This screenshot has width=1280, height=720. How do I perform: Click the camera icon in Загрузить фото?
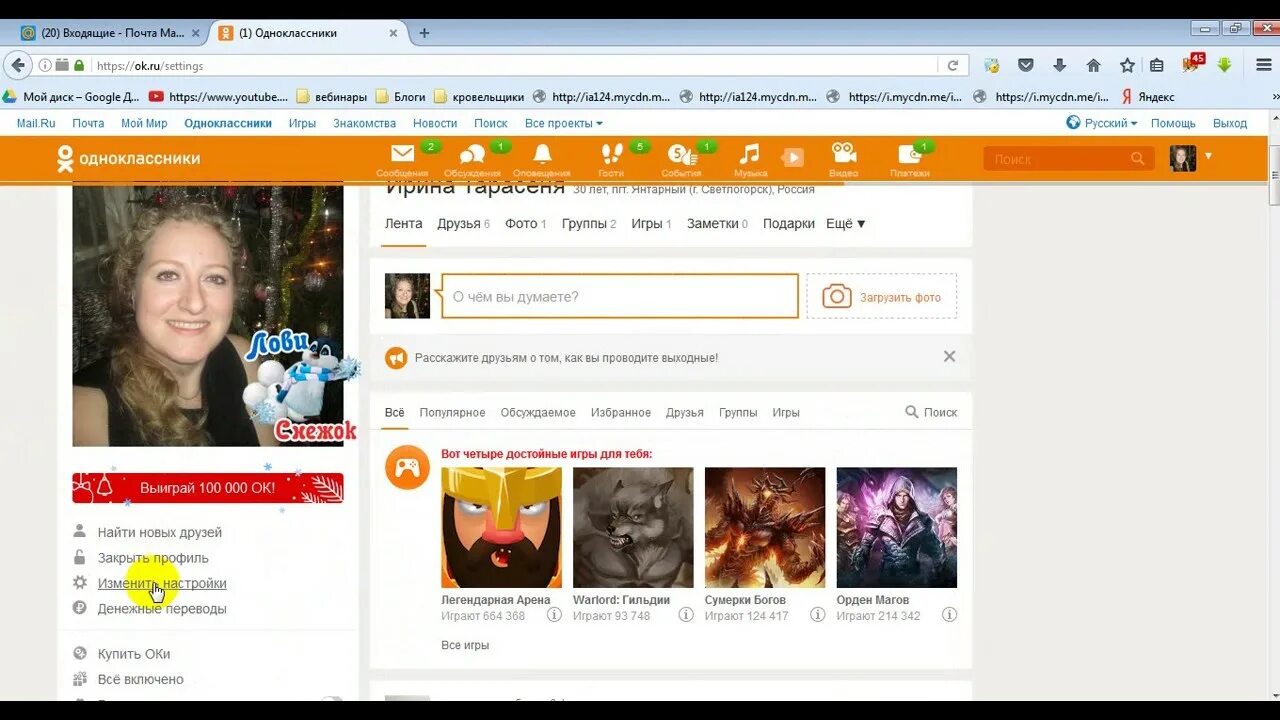[x=836, y=297]
